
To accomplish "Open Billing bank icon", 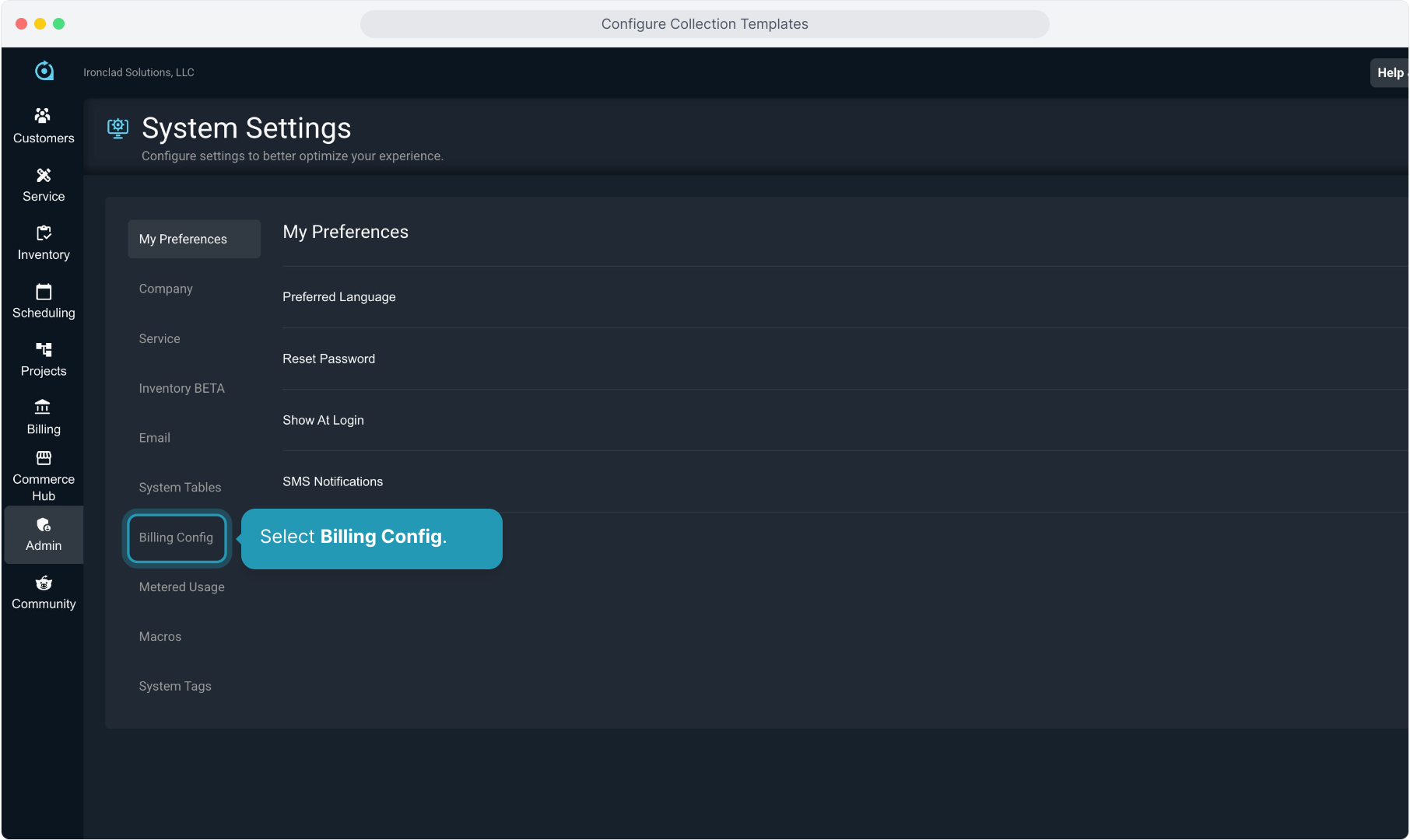I will click(43, 408).
